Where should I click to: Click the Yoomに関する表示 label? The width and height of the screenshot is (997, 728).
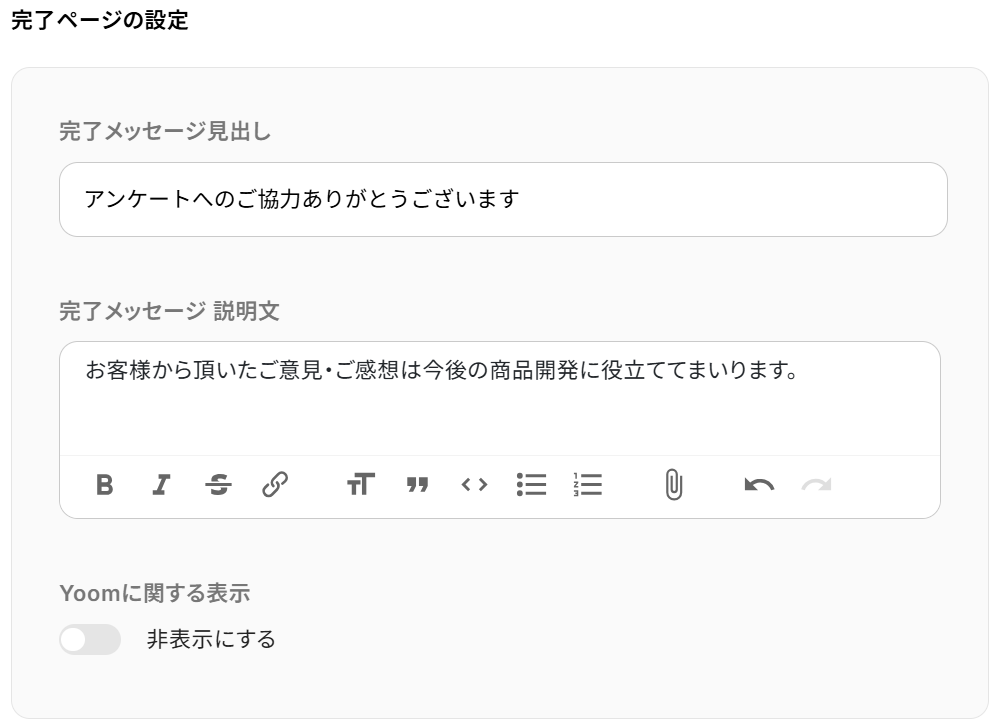pos(155,593)
